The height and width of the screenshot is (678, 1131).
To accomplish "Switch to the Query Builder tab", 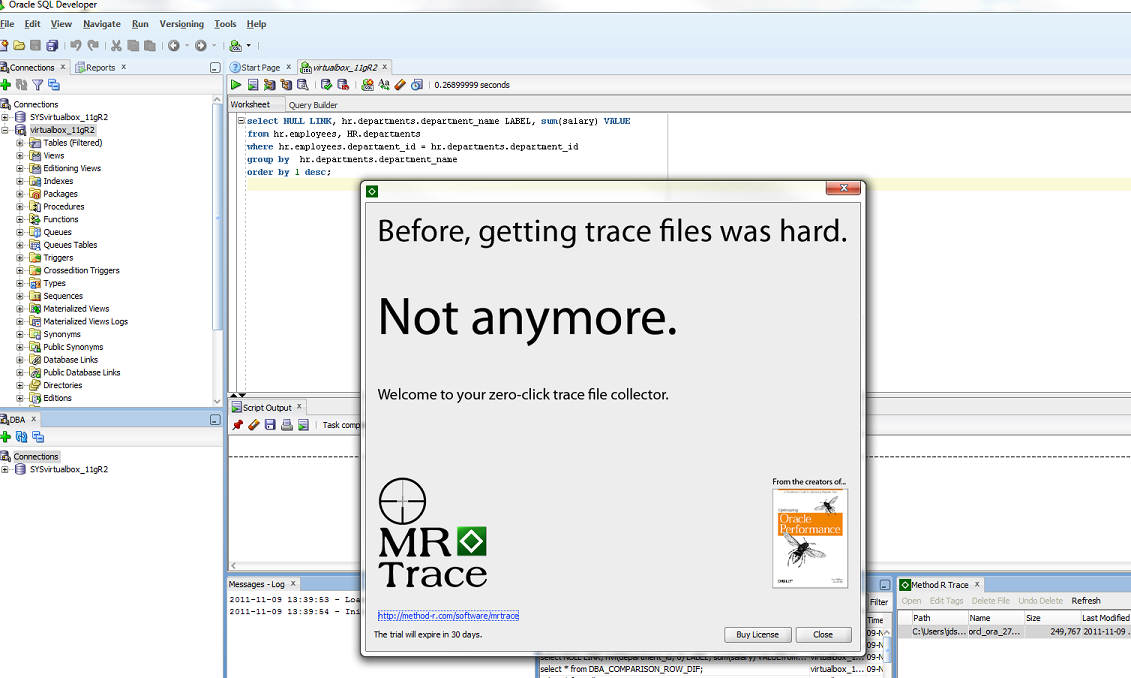I will [313, 105].
